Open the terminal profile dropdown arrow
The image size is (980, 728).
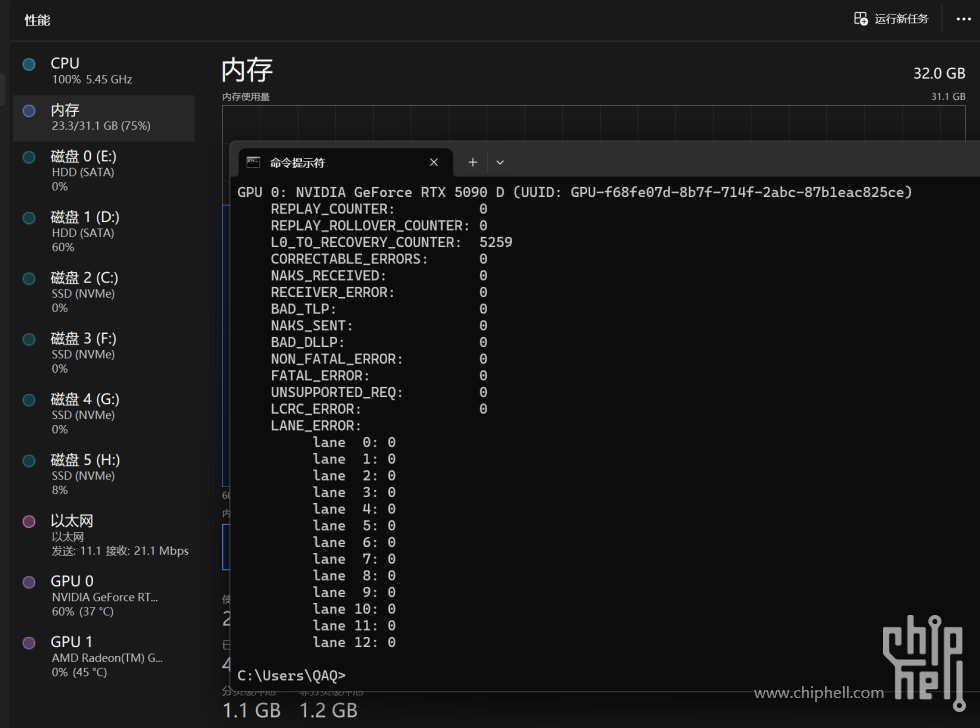click(500, 162)
